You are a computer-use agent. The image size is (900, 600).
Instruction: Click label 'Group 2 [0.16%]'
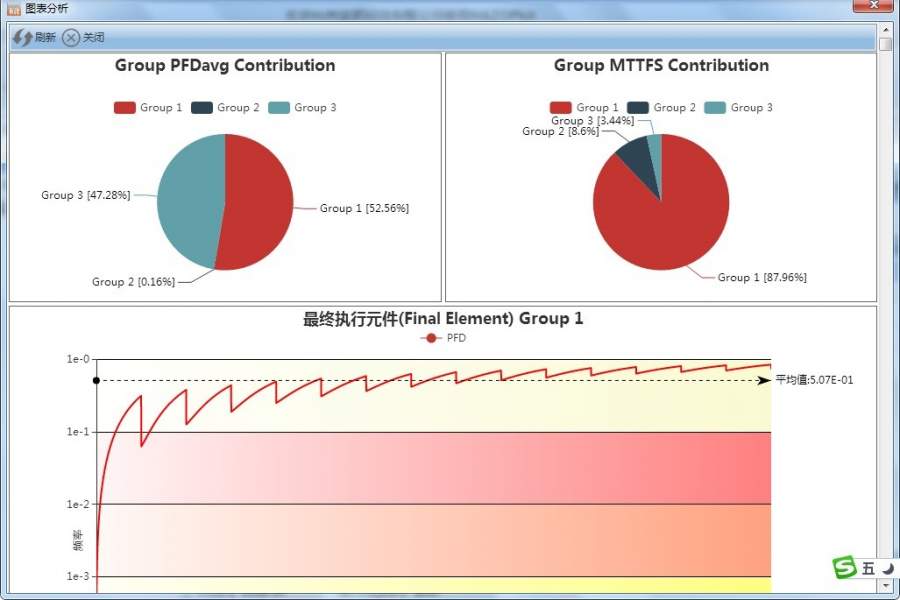[x=133, y=282]
